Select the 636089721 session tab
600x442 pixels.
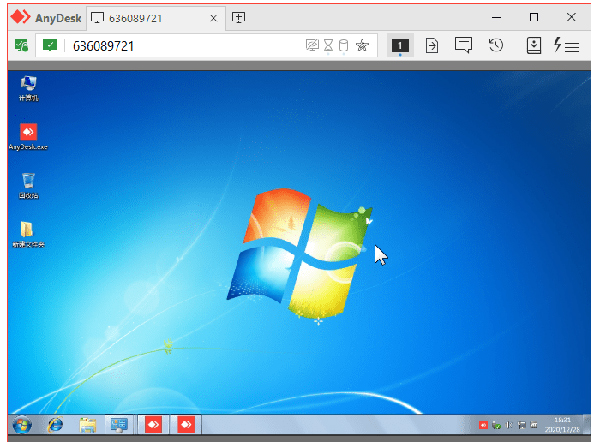click(x=148, y=17)
